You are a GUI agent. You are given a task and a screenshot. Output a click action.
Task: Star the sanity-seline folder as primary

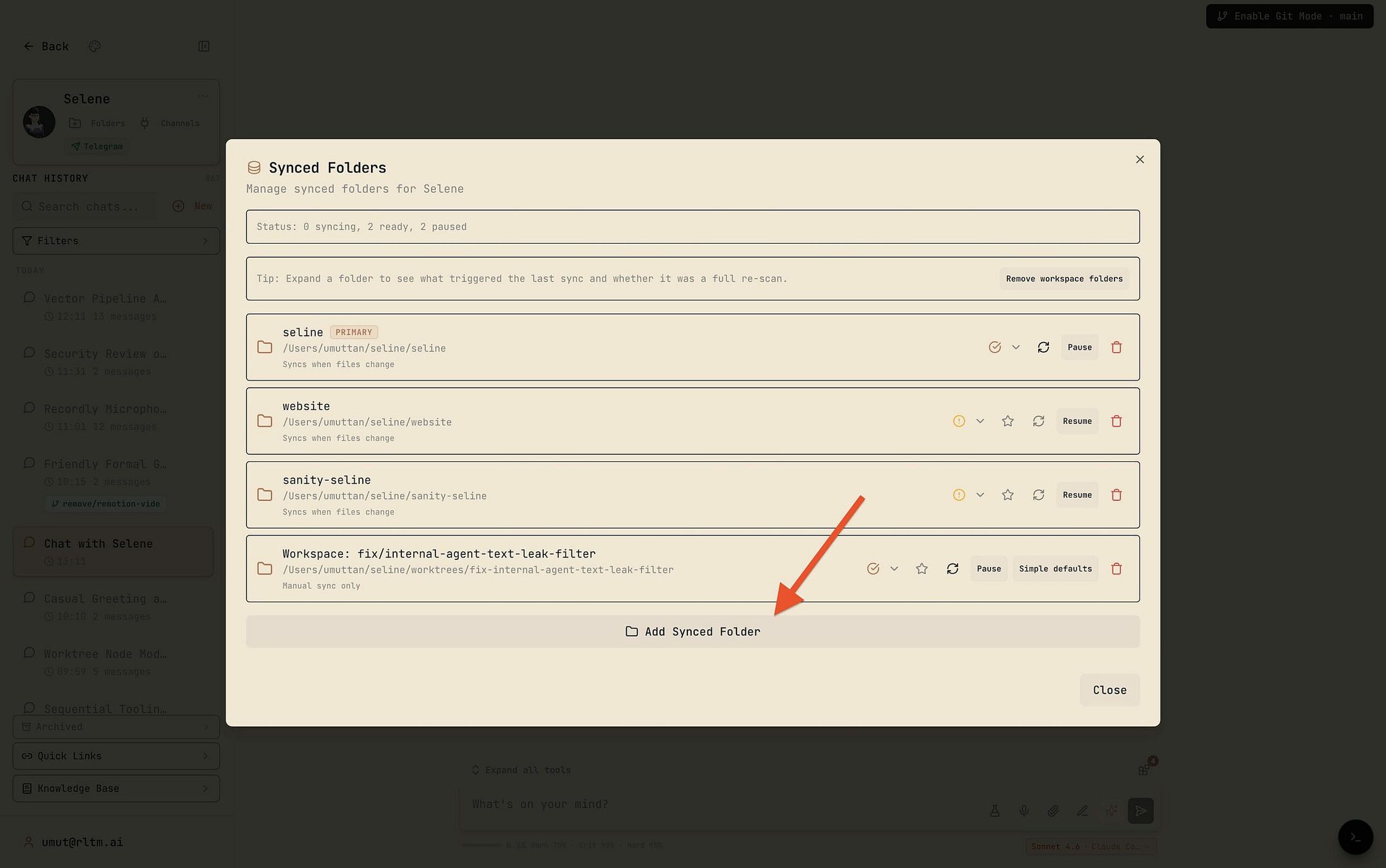pyautogui.click(x=1008, y=494)
